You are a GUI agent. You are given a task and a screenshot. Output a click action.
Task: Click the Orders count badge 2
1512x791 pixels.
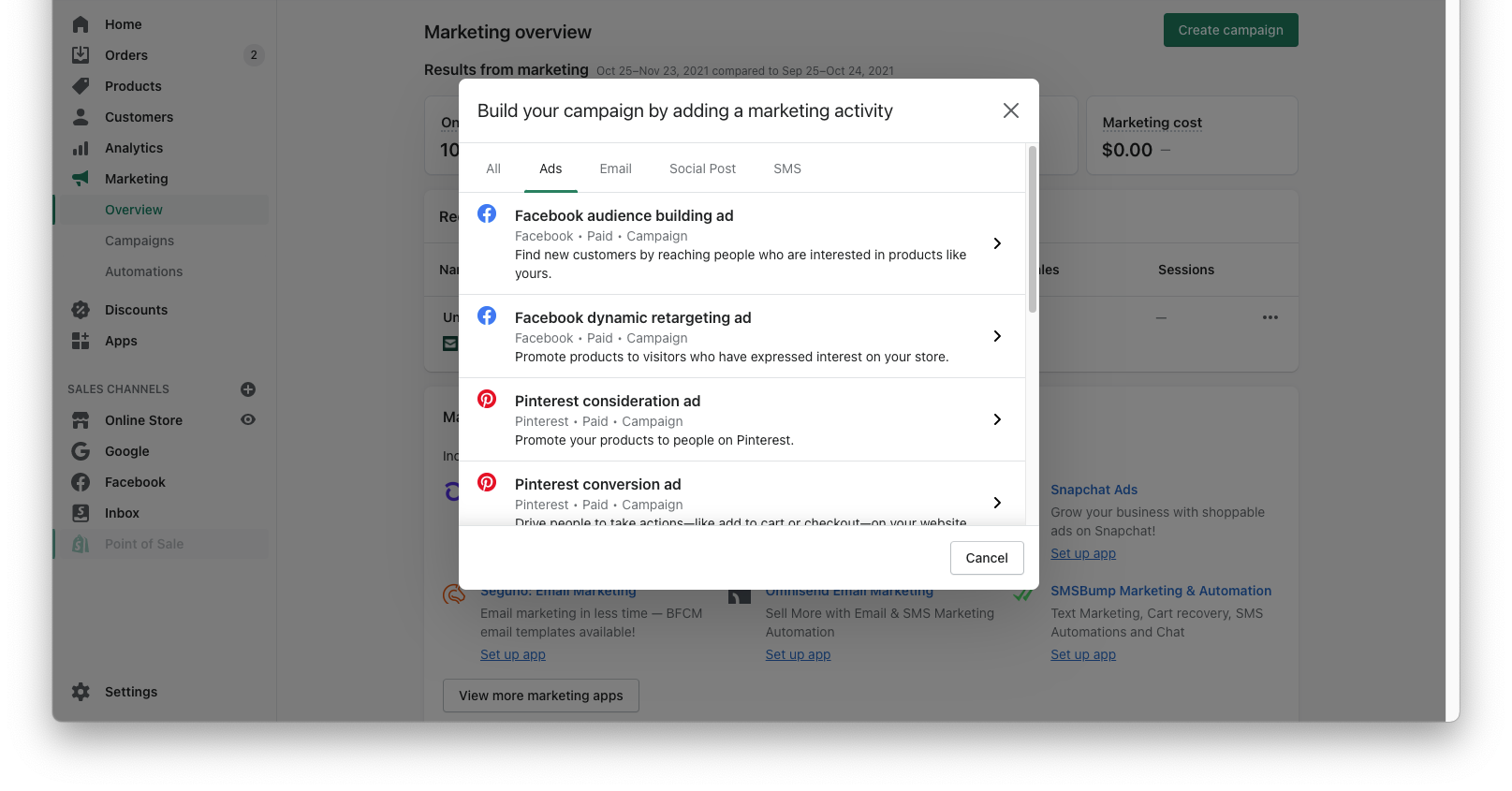pyautogui.click(x=254, y=55)
